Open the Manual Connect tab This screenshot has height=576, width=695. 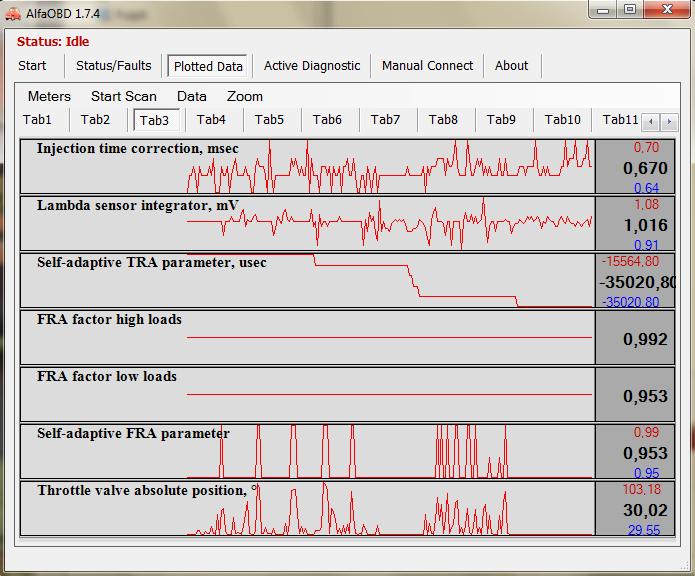pyautogui.click(x=427, y=66)
